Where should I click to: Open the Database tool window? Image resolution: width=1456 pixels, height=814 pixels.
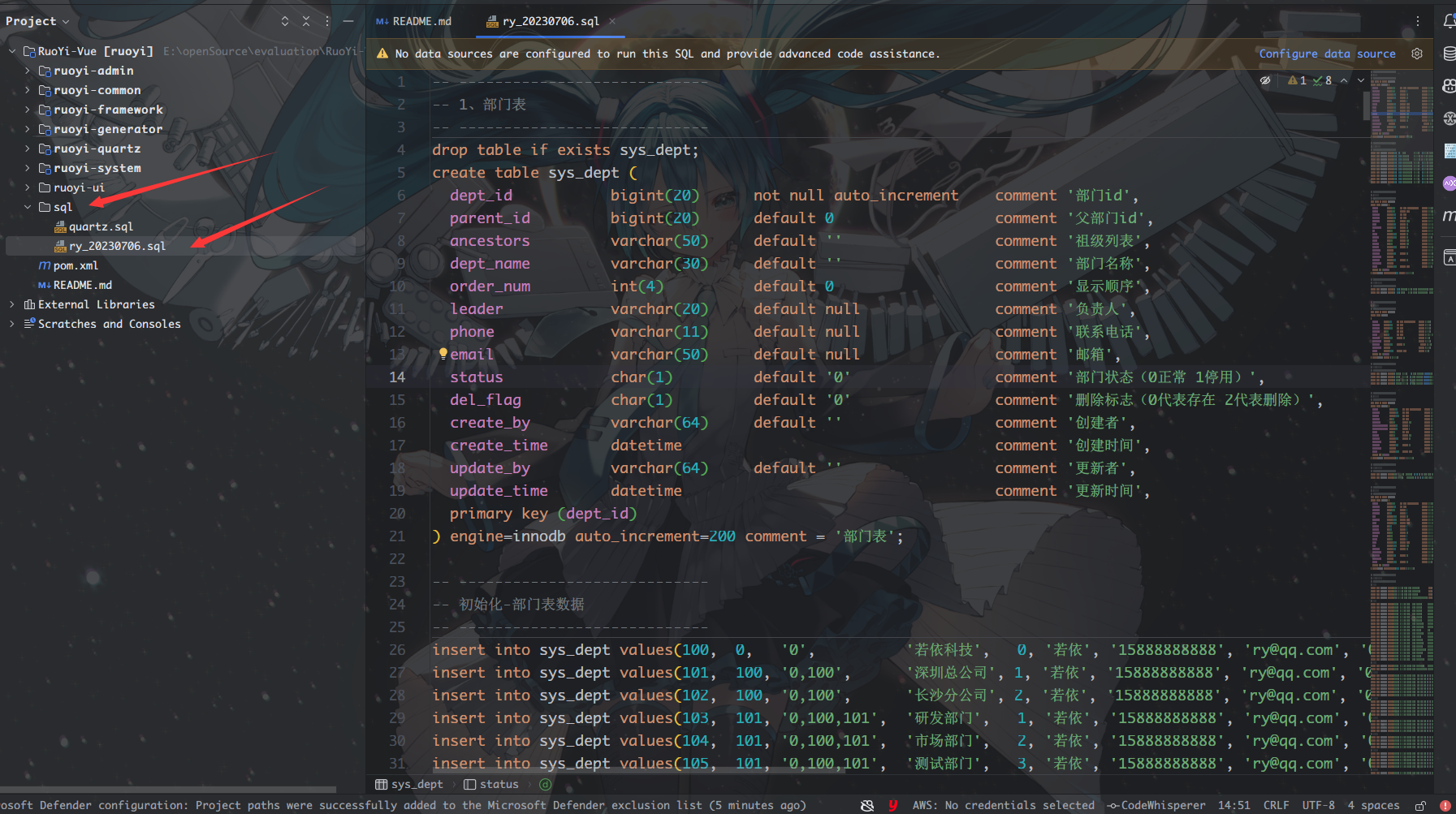1450,54
